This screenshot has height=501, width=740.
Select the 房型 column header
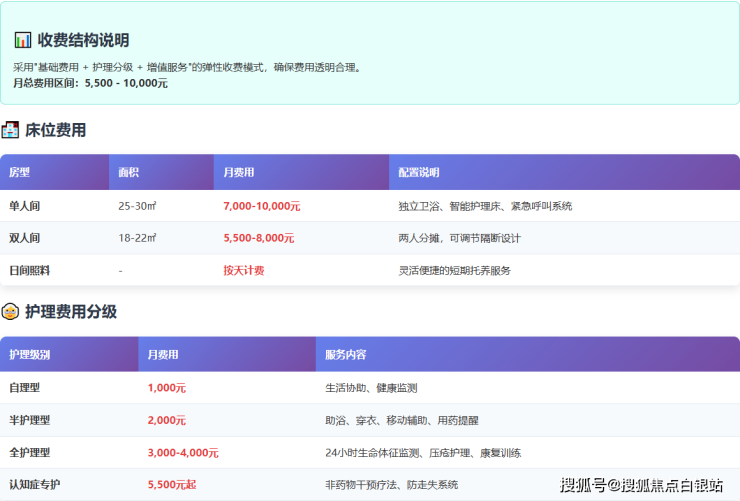(x=20, y=172)
